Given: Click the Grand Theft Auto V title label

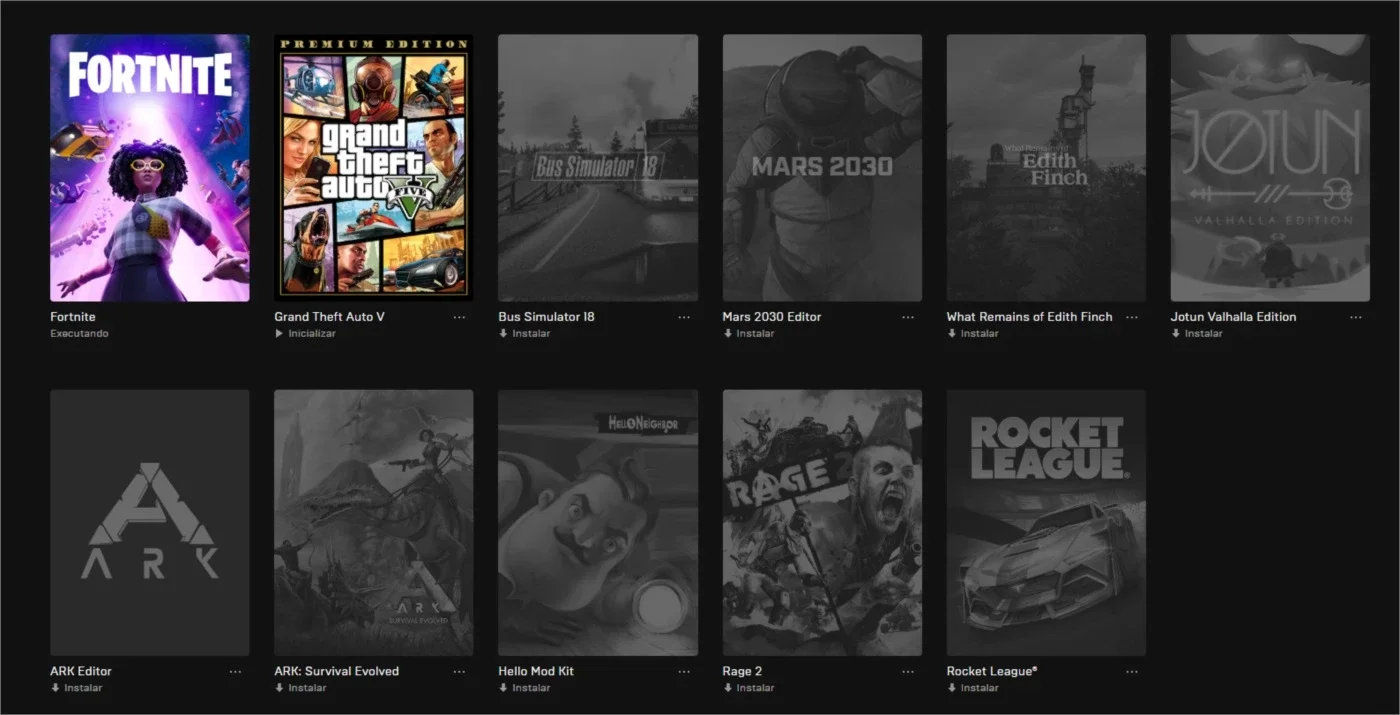Looking at the screenshot, I should click(x=329, y=317).
